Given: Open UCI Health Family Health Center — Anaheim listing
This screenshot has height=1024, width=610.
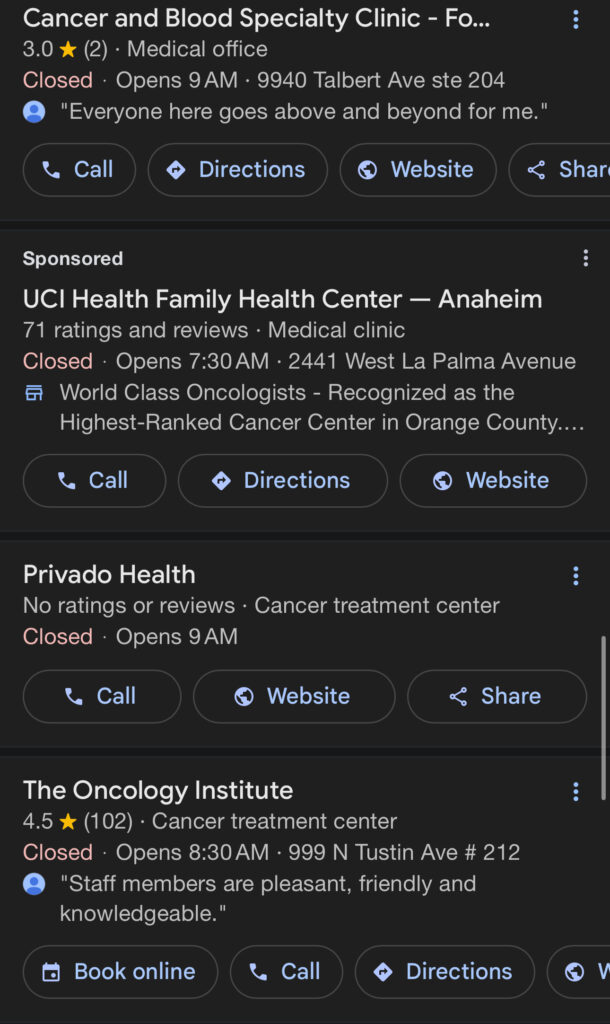Looking at the screenshot, I should click(x=282, y=299).
